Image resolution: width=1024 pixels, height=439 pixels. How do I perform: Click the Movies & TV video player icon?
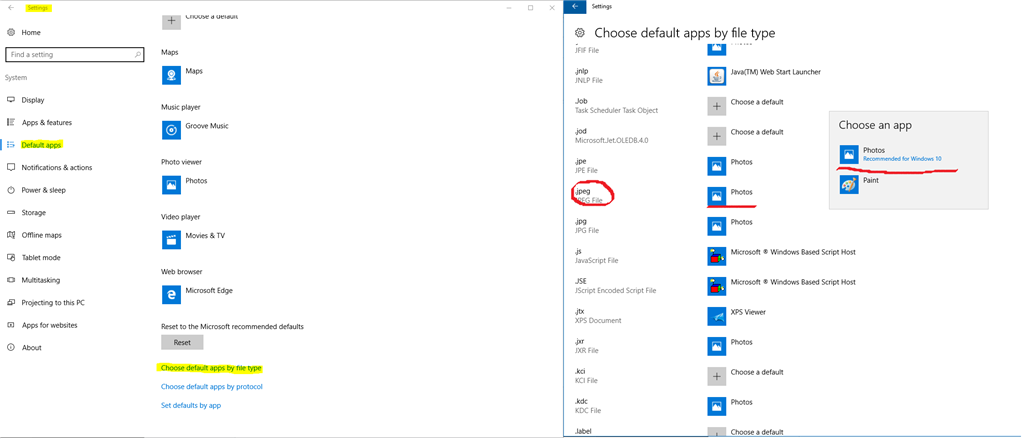click(171, 240)
